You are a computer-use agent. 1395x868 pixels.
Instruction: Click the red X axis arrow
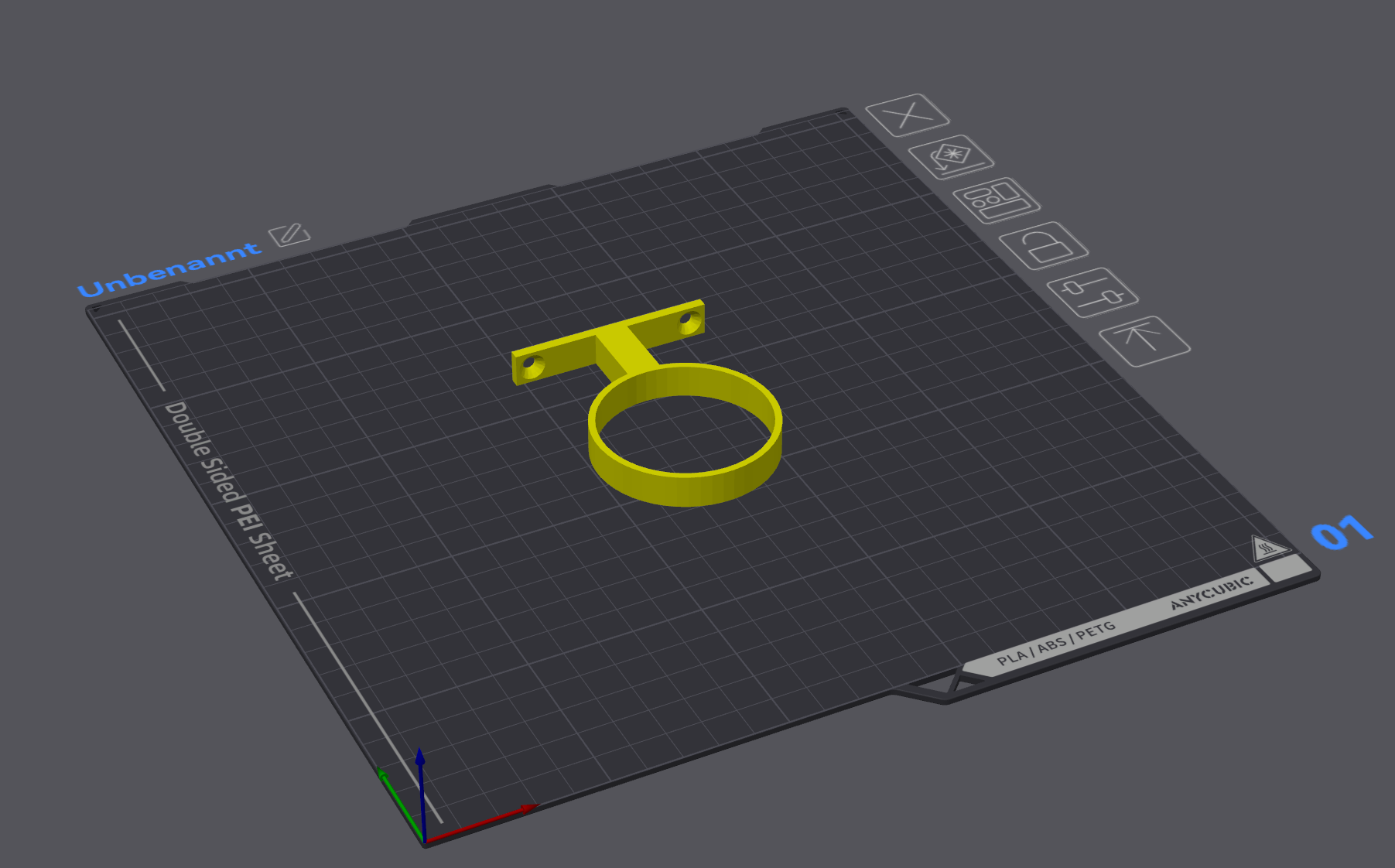tap(480, 823)
